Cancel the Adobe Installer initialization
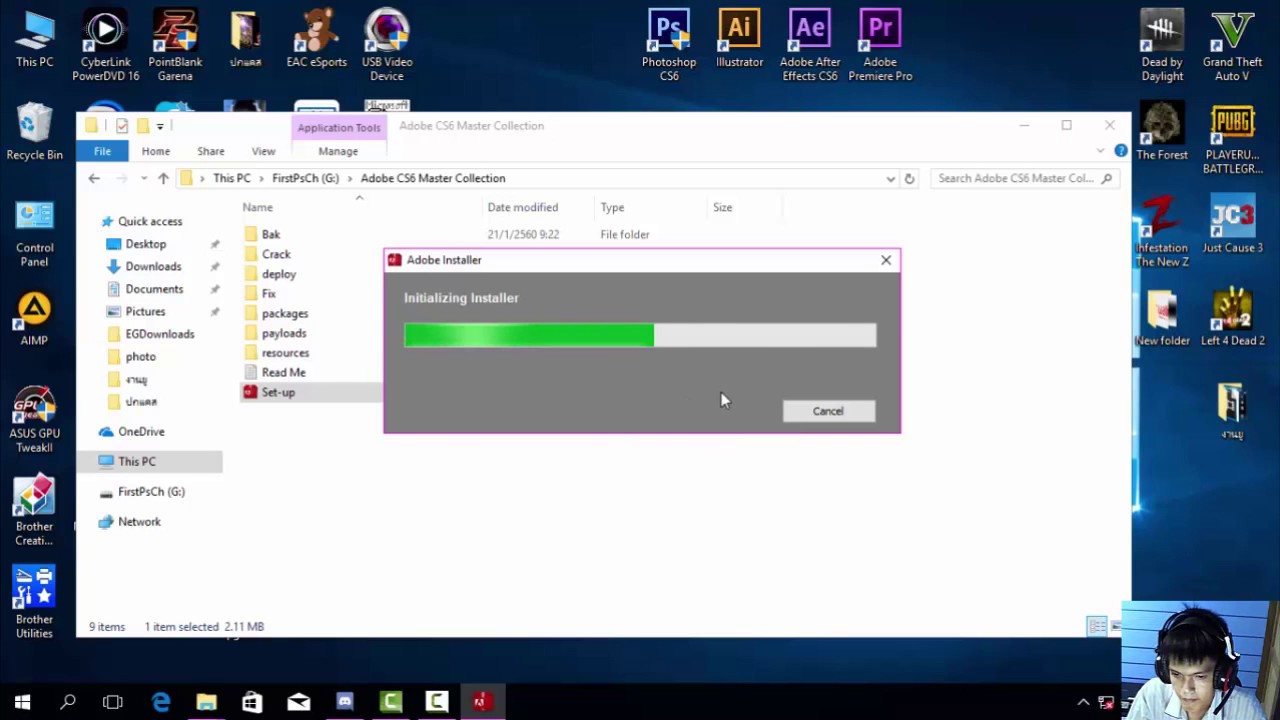This screenshot has width=1280, height=720. point(828,411)
